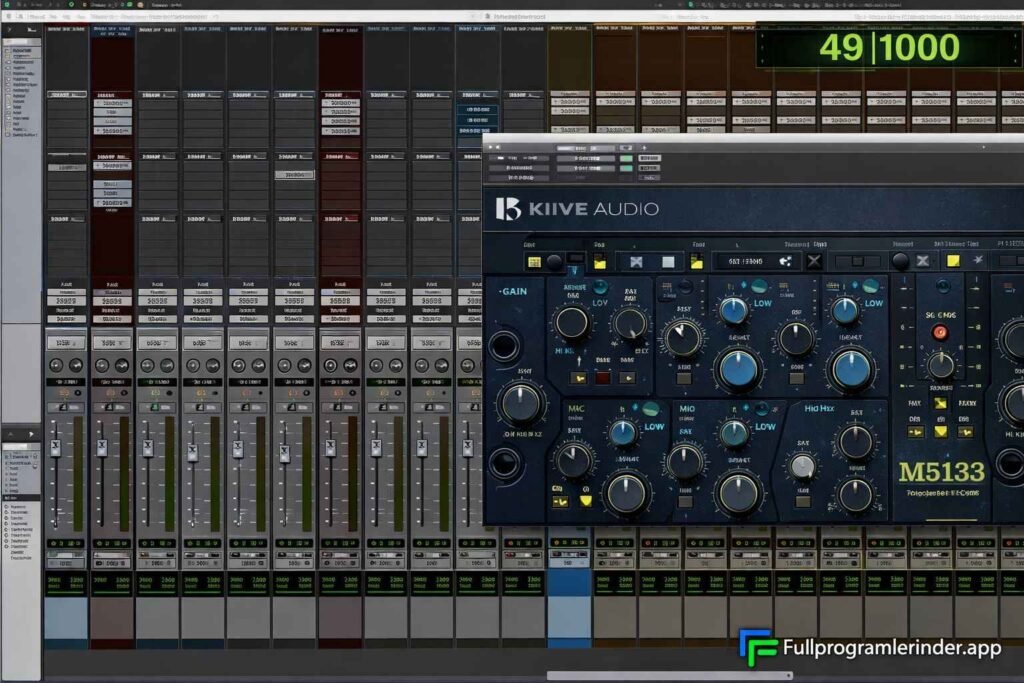This screenshot has width=1024, height=683.
Task: Click the volume fader on the first channel
Action: [55, 449]
